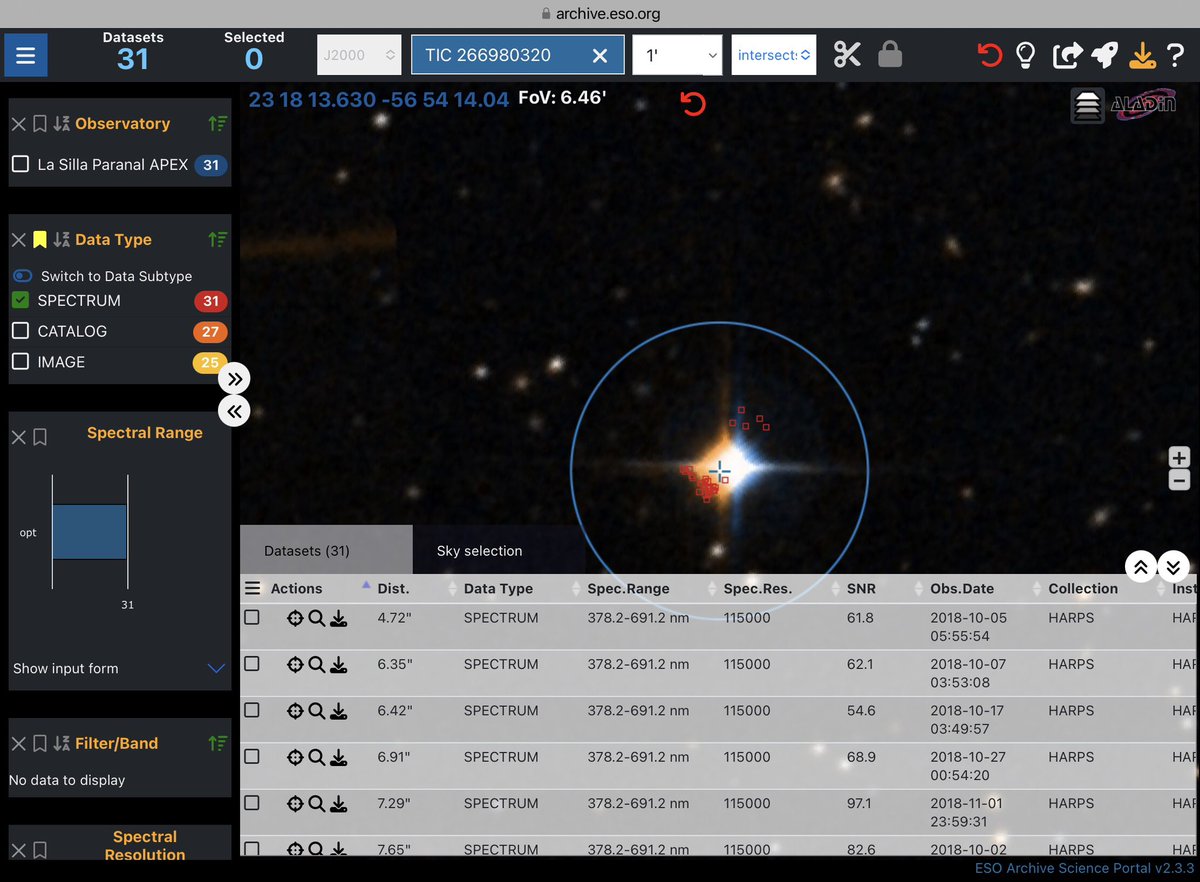
Task: Click the red reset icon in toolbar
Action: pyautogui.click(x=990, y=55)
